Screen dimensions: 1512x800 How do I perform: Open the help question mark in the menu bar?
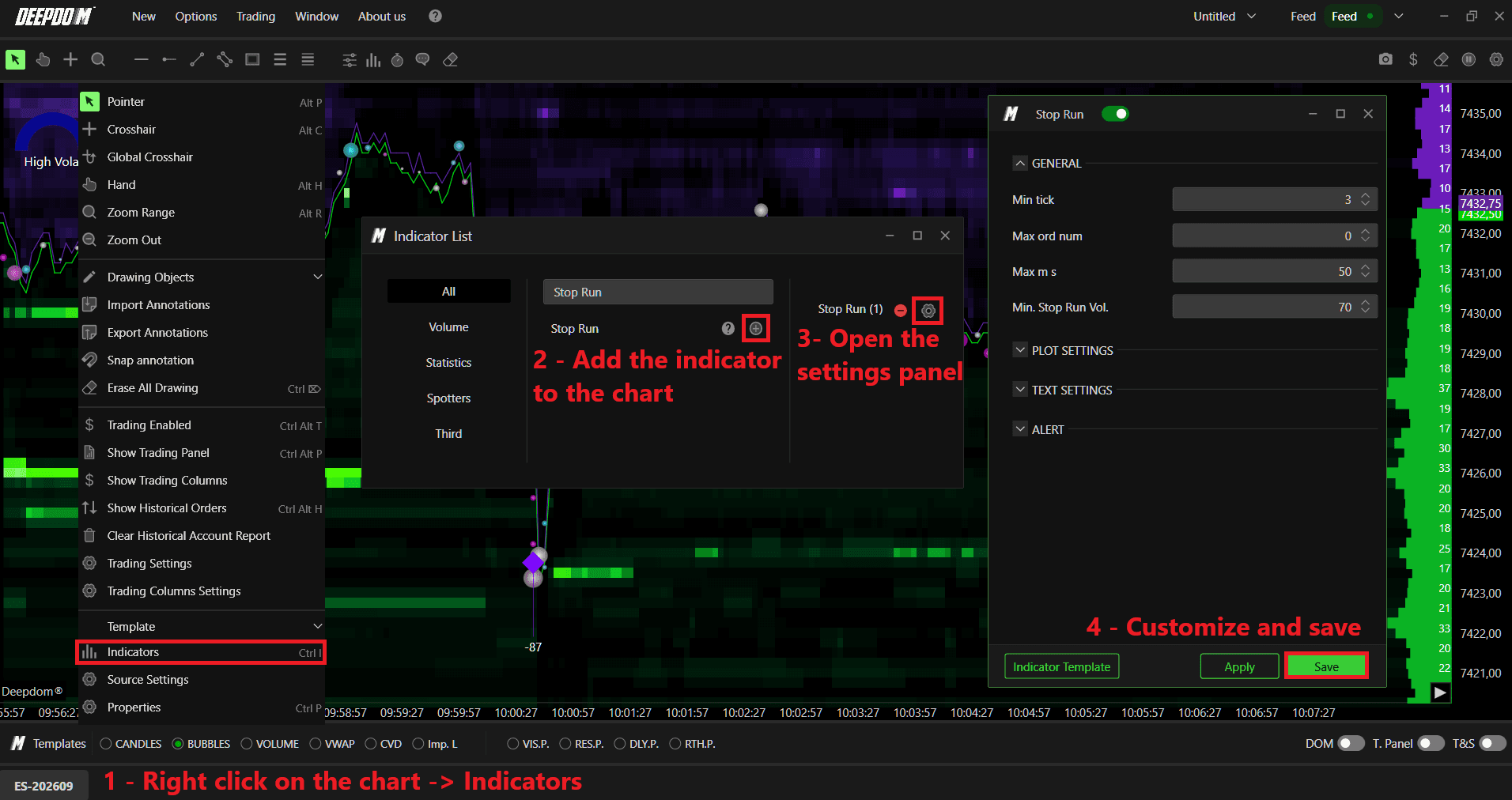[x=435, y=16]
